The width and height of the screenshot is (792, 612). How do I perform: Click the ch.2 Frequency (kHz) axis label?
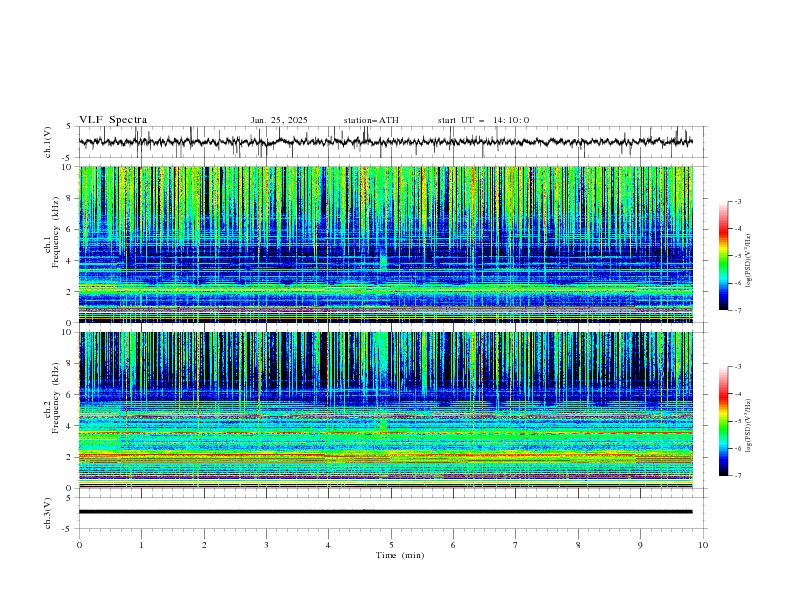pyautogui.click(x=52, y=398)
